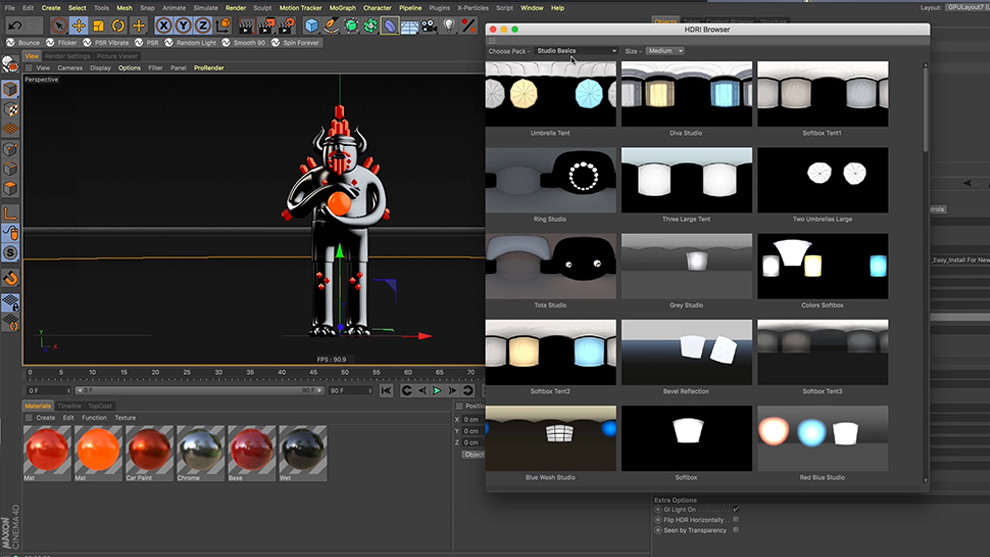990x557 pixels.
Task: Toggle the Enable Snap S icon
Action: click(10, 253)
